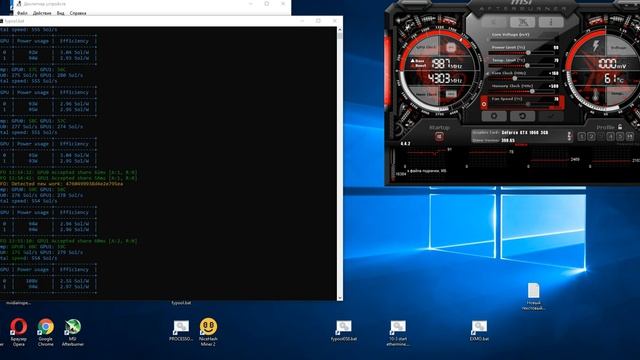
Task: Select Afterburner profile slot 5
Action: 620,137
